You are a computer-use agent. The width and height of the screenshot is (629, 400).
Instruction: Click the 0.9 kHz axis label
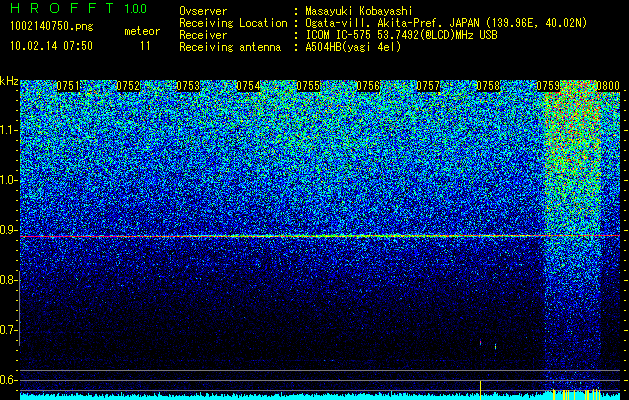point(8,230)
